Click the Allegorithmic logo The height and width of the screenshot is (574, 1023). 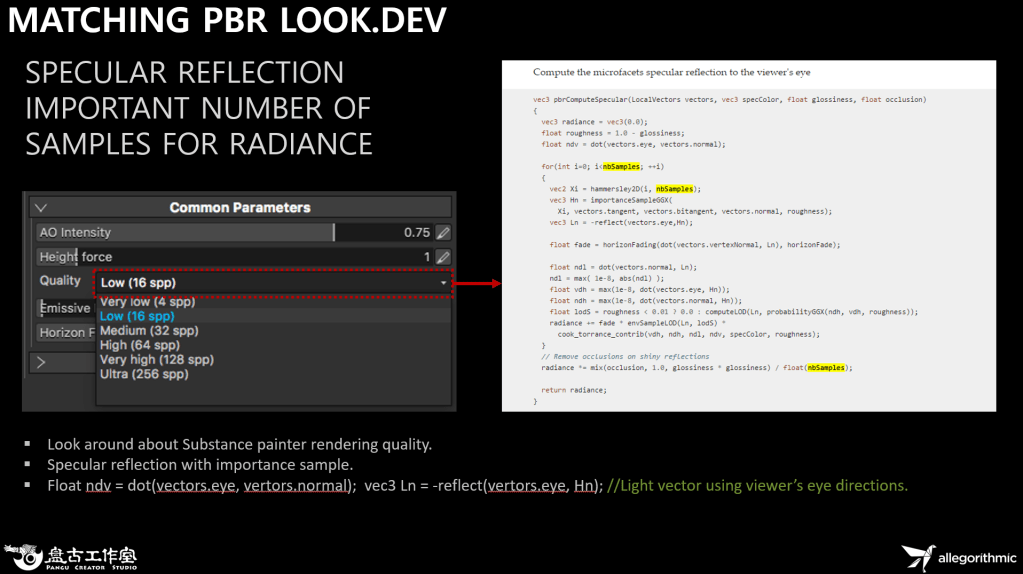pyautogui.click(x=958, y=556)
